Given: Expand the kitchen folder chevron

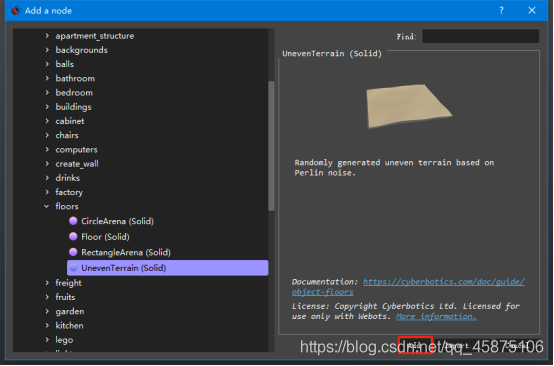Looking at the screenshot, I should coord(47,325).
